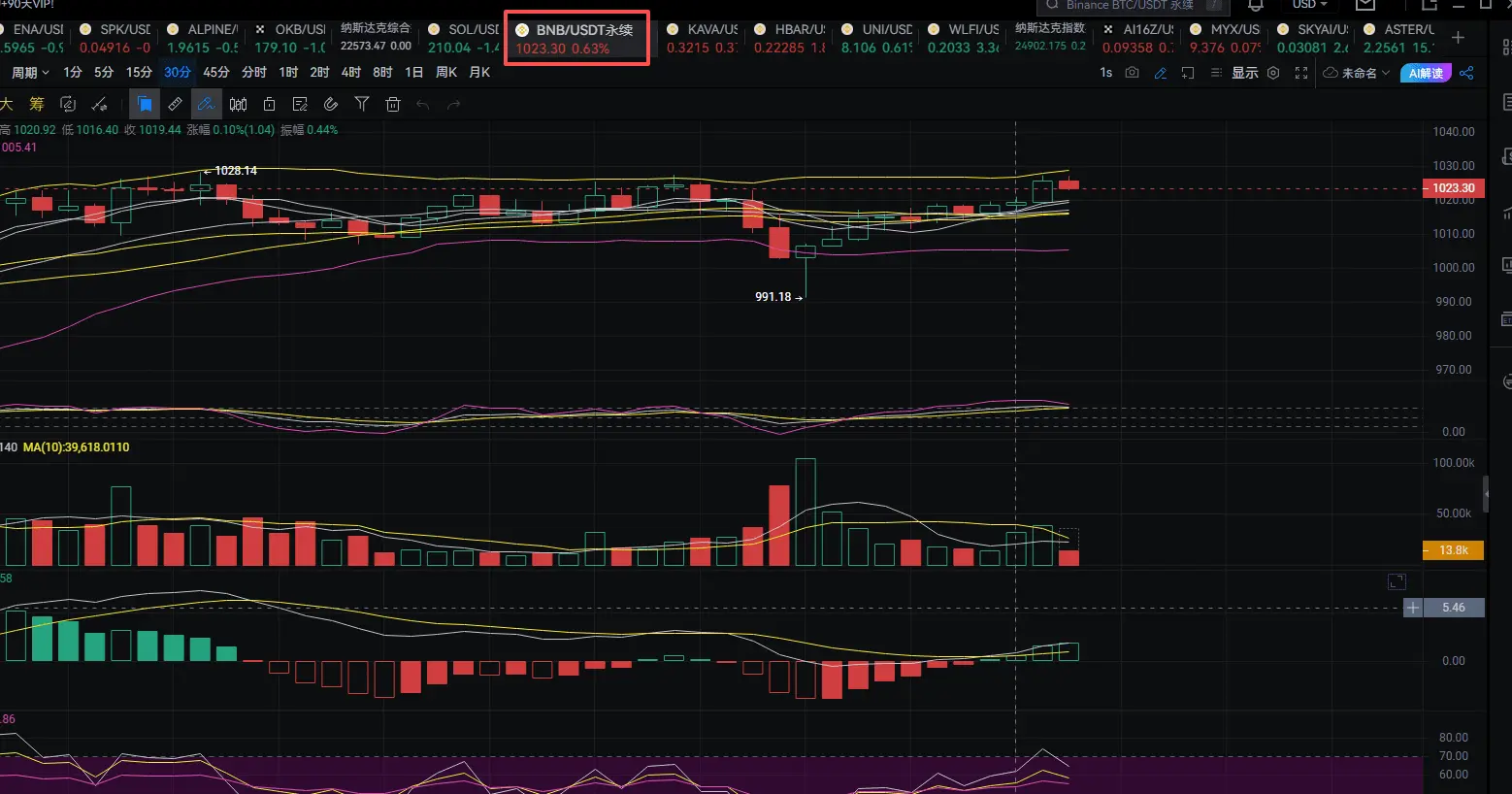Click the 1023.30 current price label

point(1453,188)
